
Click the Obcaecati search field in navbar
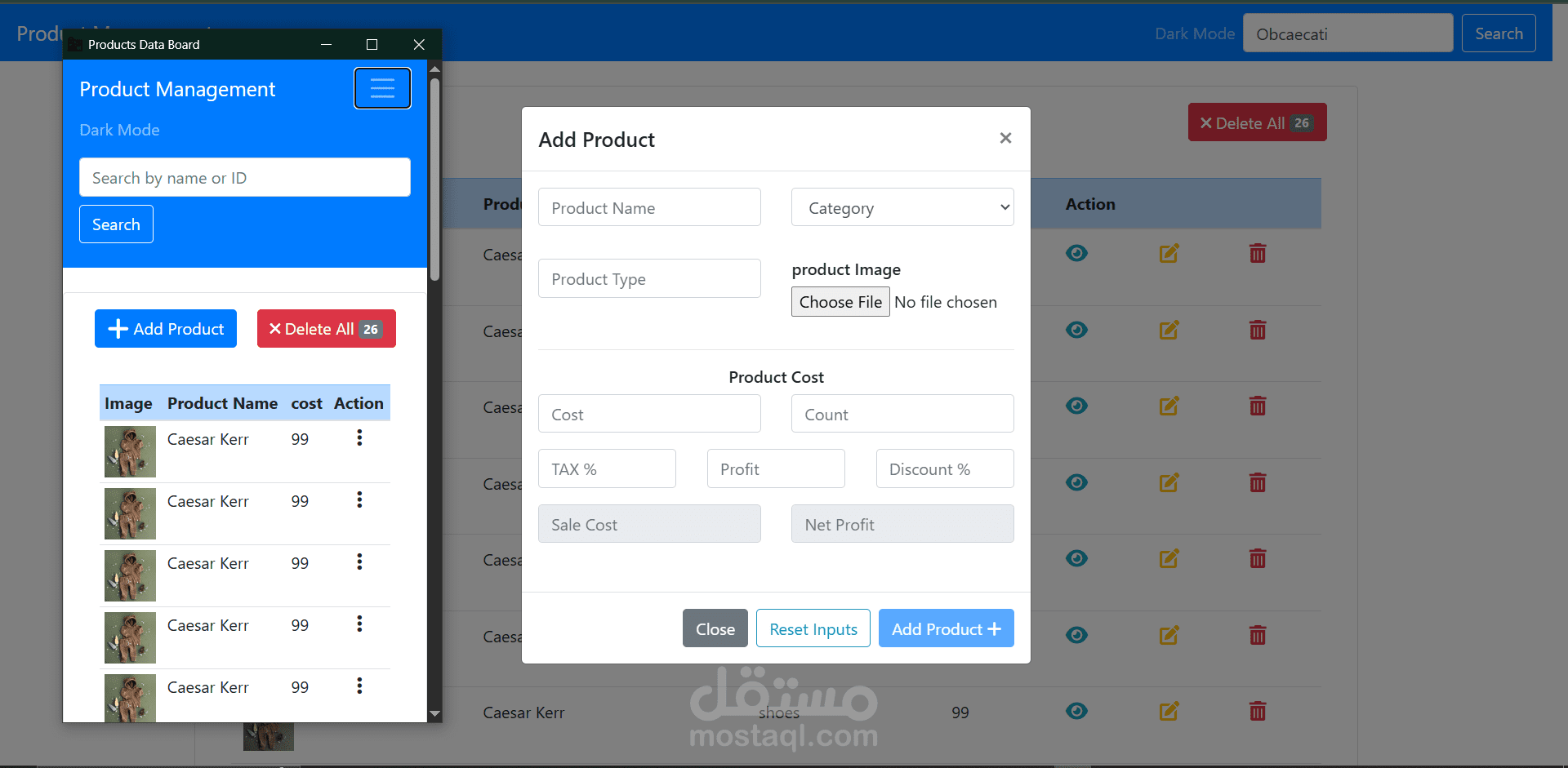click(x=1347, y=33)
